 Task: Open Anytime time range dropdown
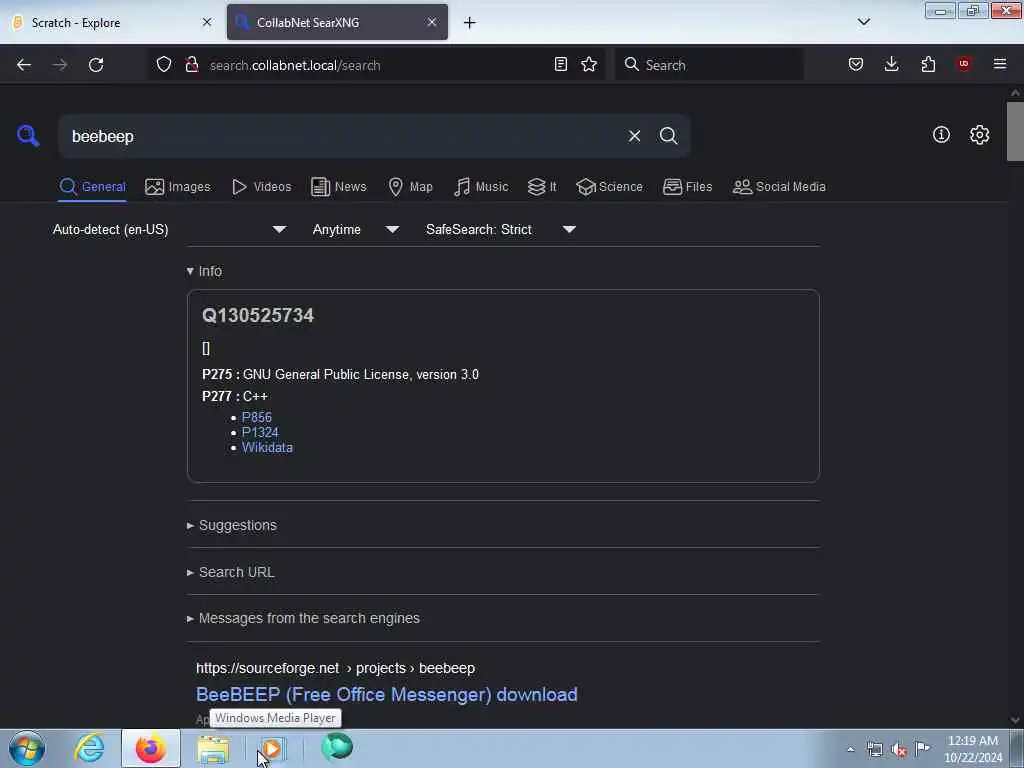355,229
